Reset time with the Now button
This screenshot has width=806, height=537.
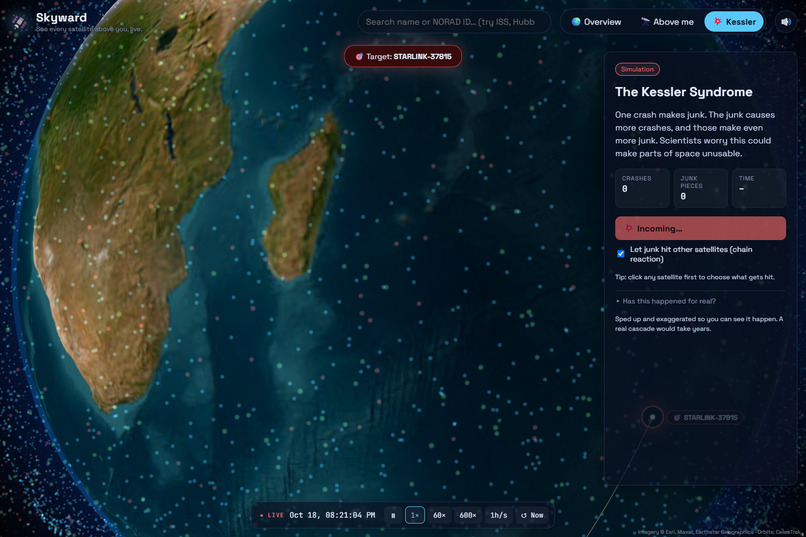click(532, 515)
